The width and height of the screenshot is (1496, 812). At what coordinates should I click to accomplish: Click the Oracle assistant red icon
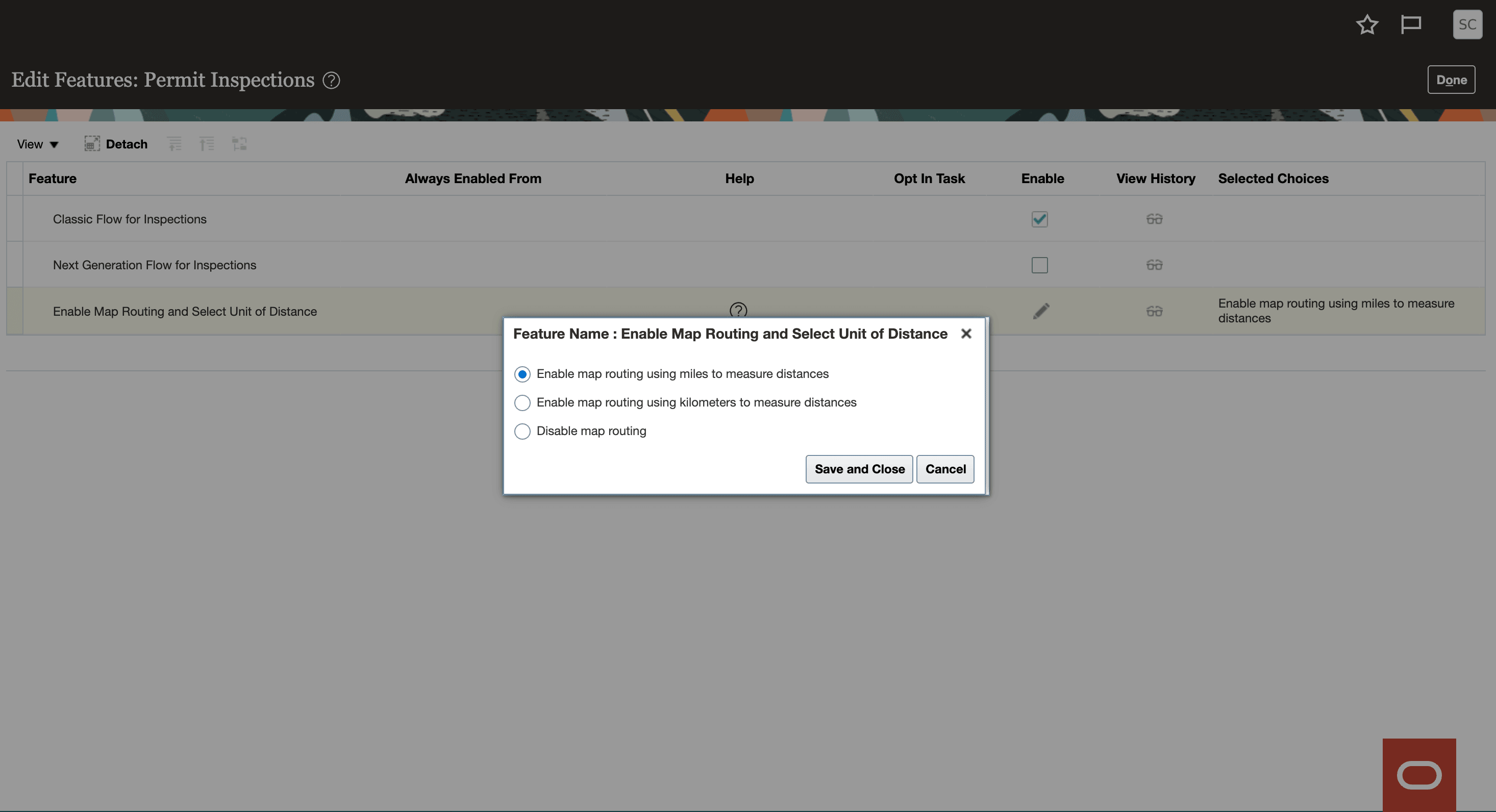pyautogui.click(x=1419, y=775)
